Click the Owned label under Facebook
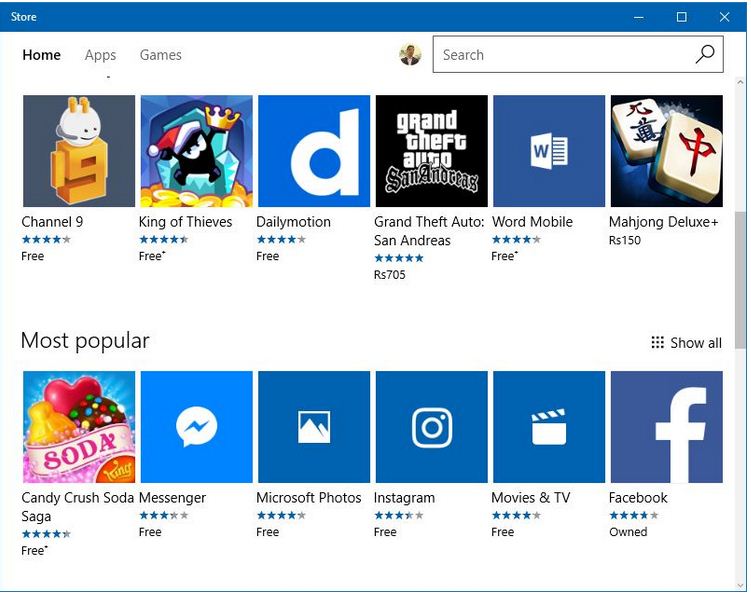The width and height of the screenshot is (751, 593). (x=628, y=532)
